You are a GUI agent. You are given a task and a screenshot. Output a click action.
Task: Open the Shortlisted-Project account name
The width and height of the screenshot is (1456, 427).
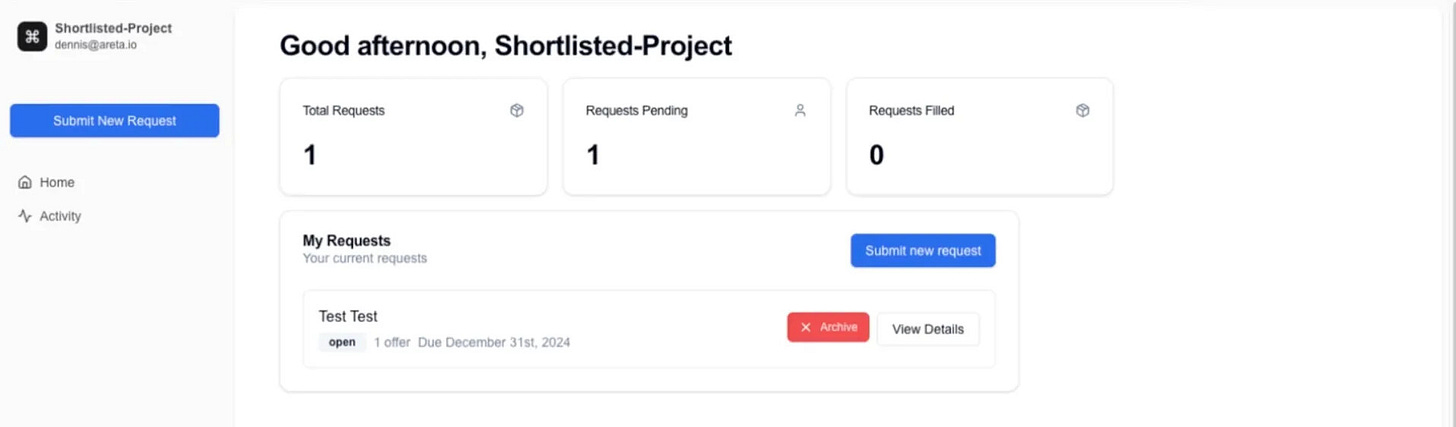(x=113, y=28)
